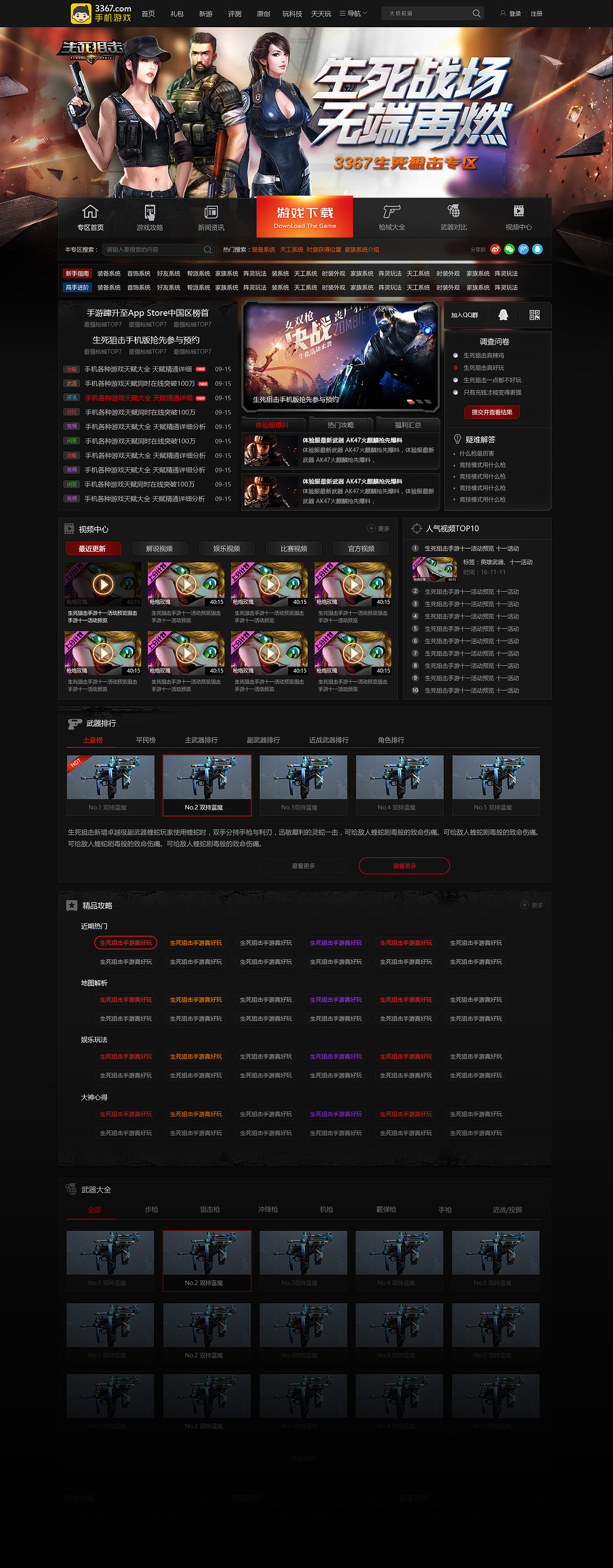This screenshot has height=1568, width=613.
Task: Open the 礼包 menu item
Action: point(177,13)
